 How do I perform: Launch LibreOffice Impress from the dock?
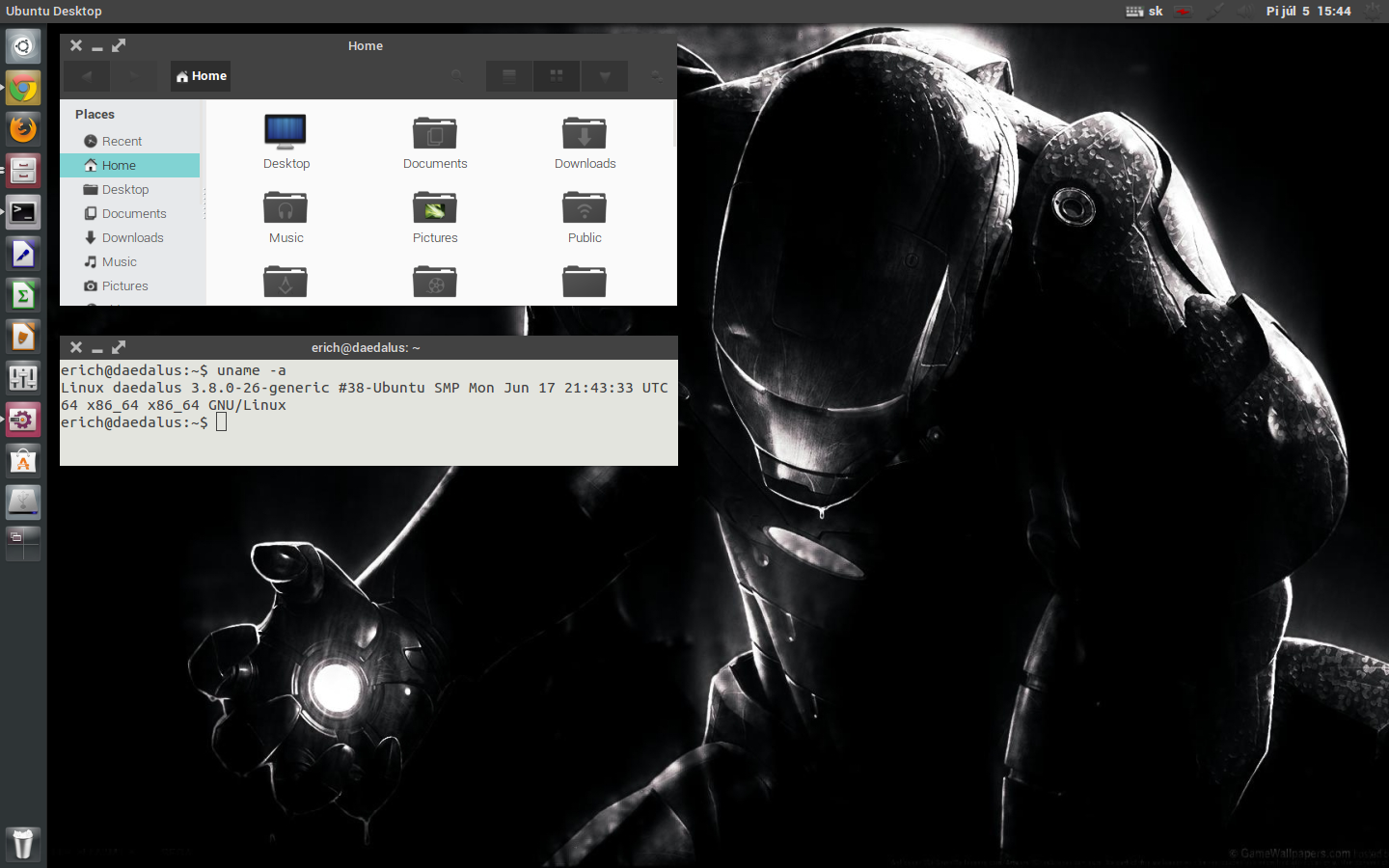click(x=23, y=337)
